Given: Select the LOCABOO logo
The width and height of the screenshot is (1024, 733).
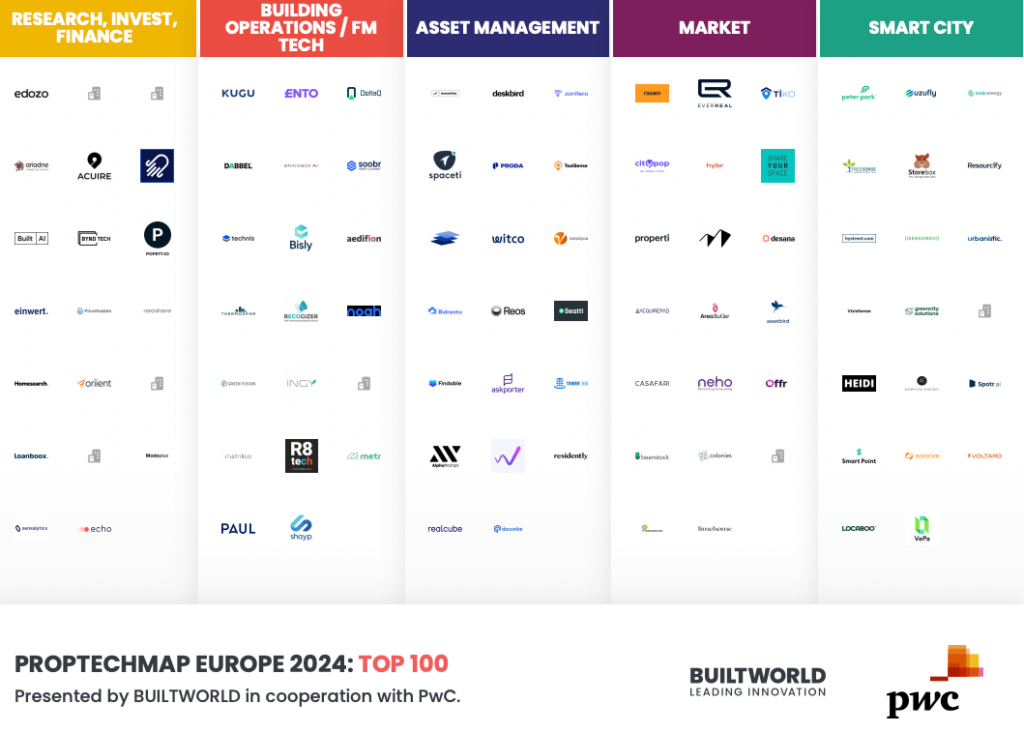Looking at the screenshot, I should (859, 529).
